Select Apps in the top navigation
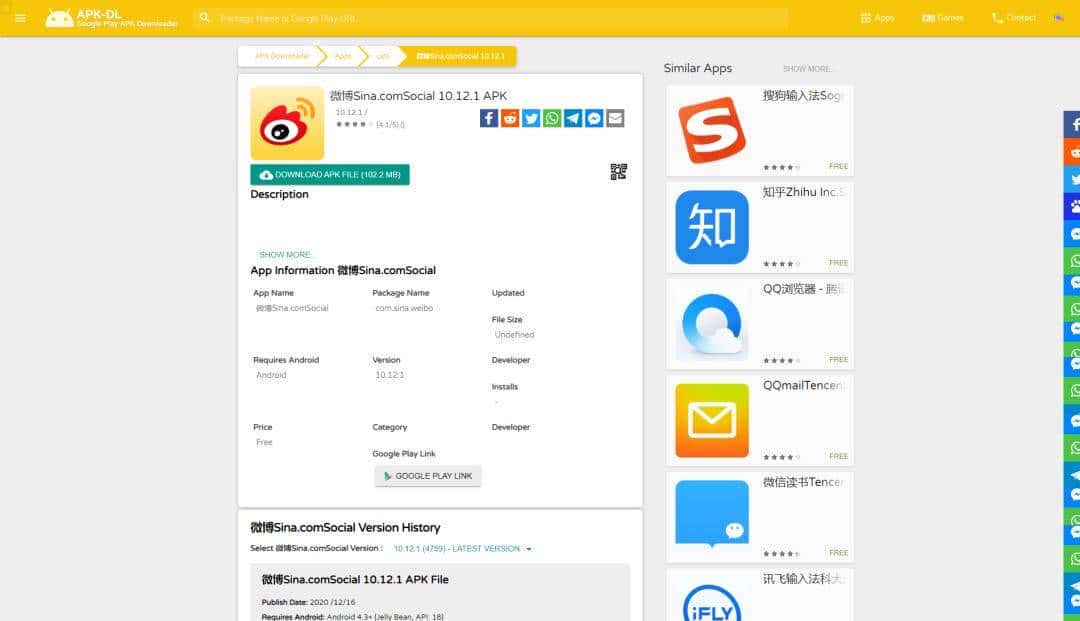Viewport: 1080px width, 621px height. click(876, 17)
